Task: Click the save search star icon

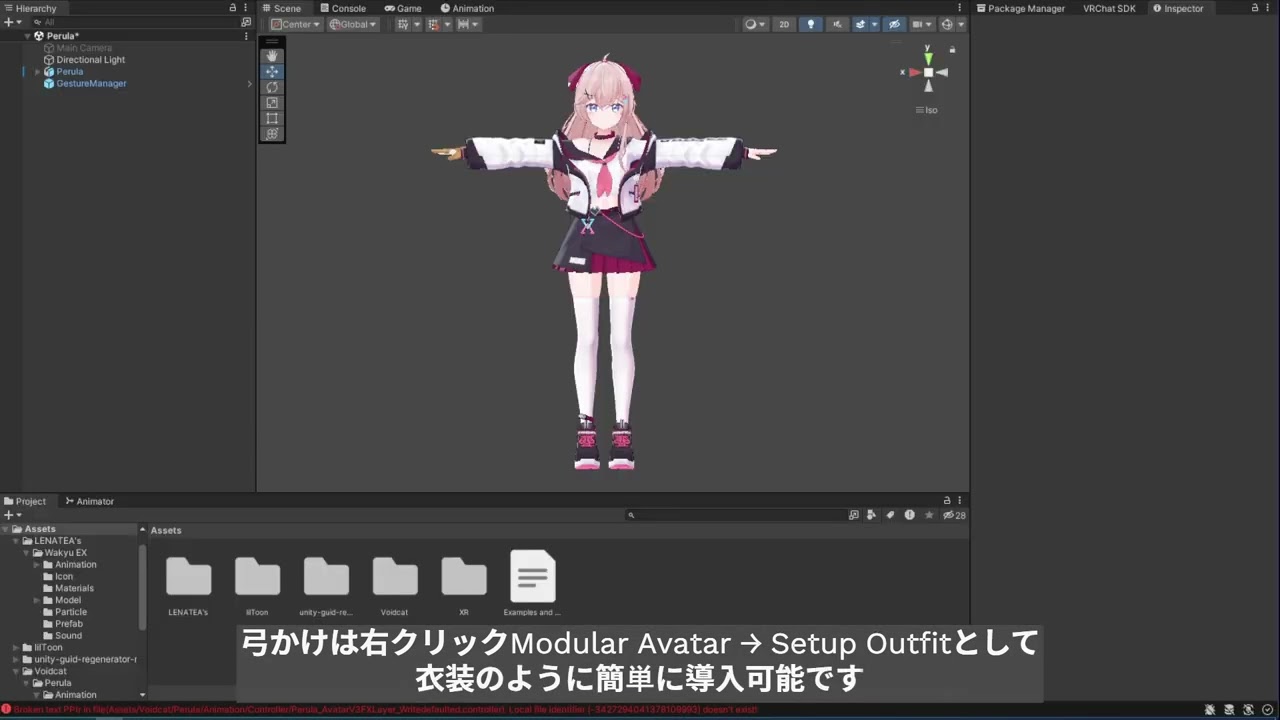Action: 929,515
